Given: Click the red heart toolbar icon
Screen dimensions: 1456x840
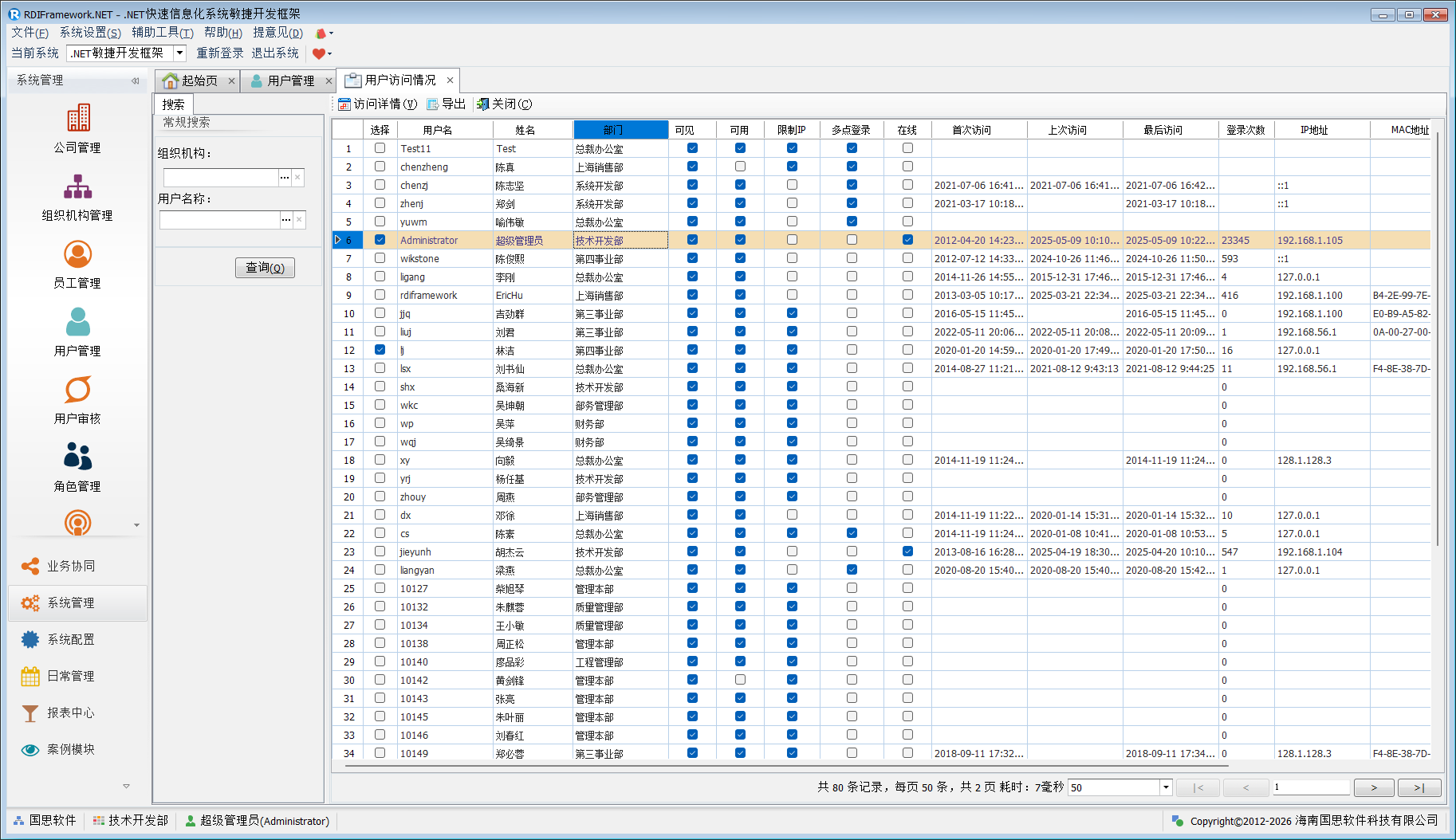Looking at the screenshot, I should [319, 53].
